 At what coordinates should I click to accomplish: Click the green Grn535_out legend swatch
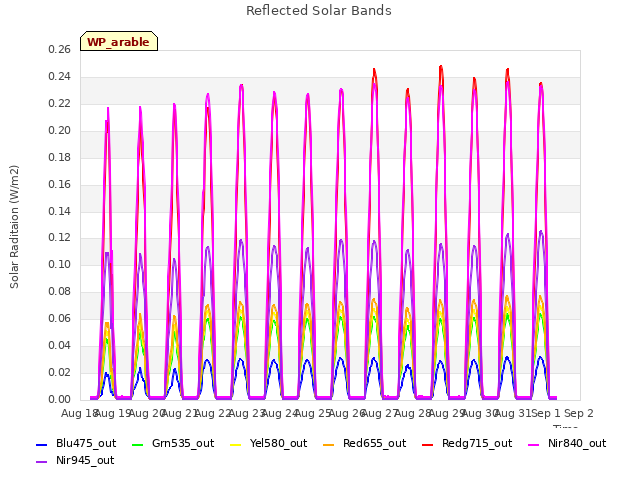pos(138,444)
